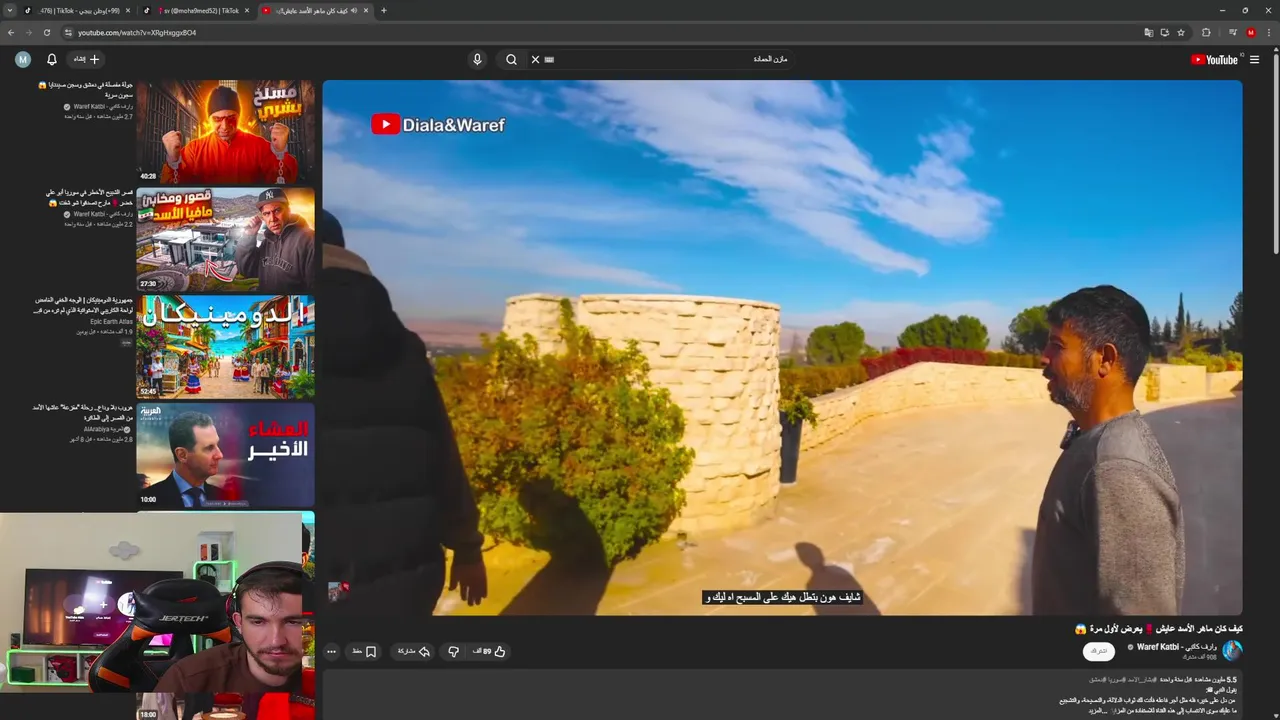
Task: Open Dominican Republic video thumbnail
Action: [225, 347]
